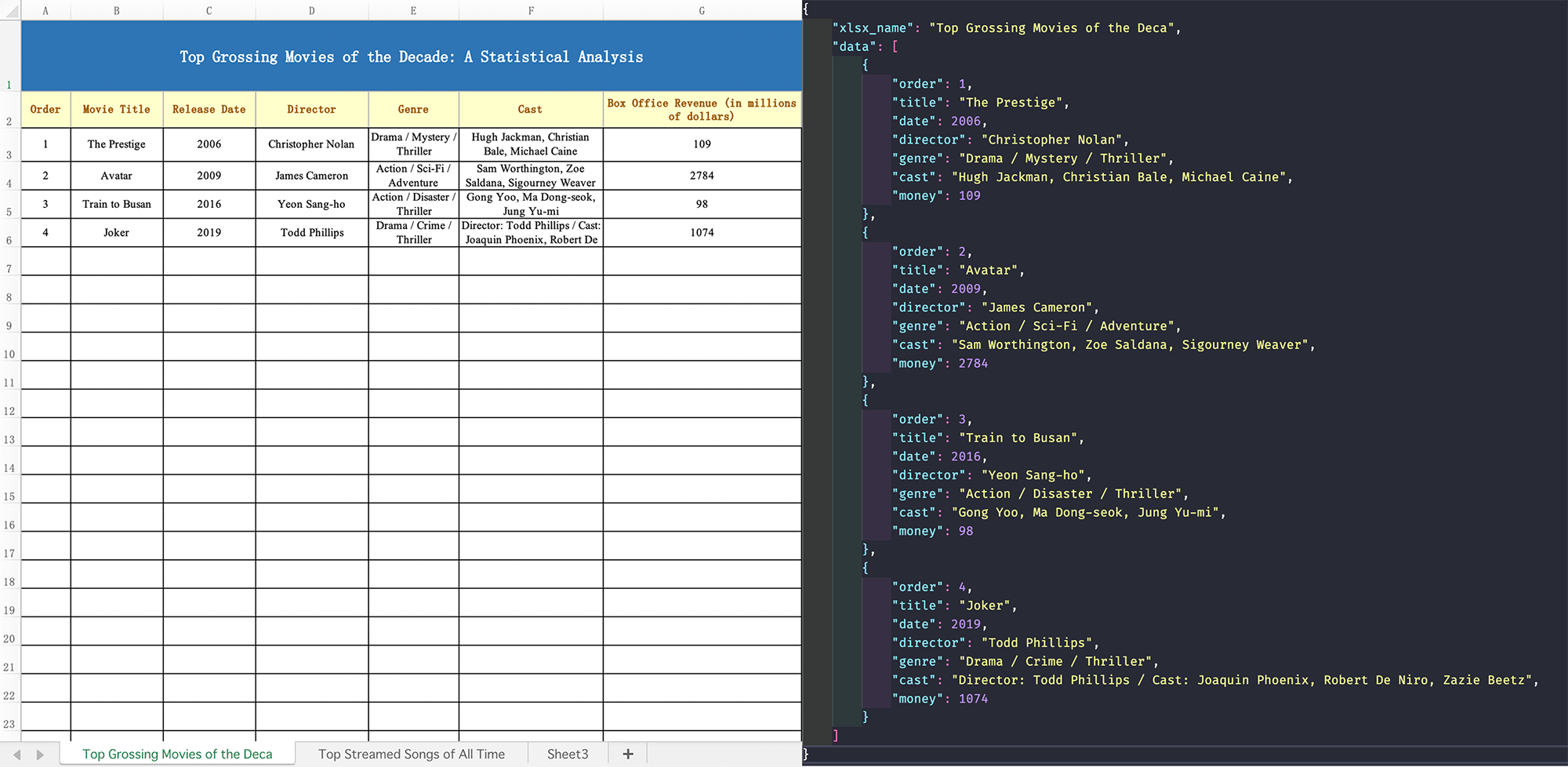
Task: Select column G header
Action: tap(702, 10)
